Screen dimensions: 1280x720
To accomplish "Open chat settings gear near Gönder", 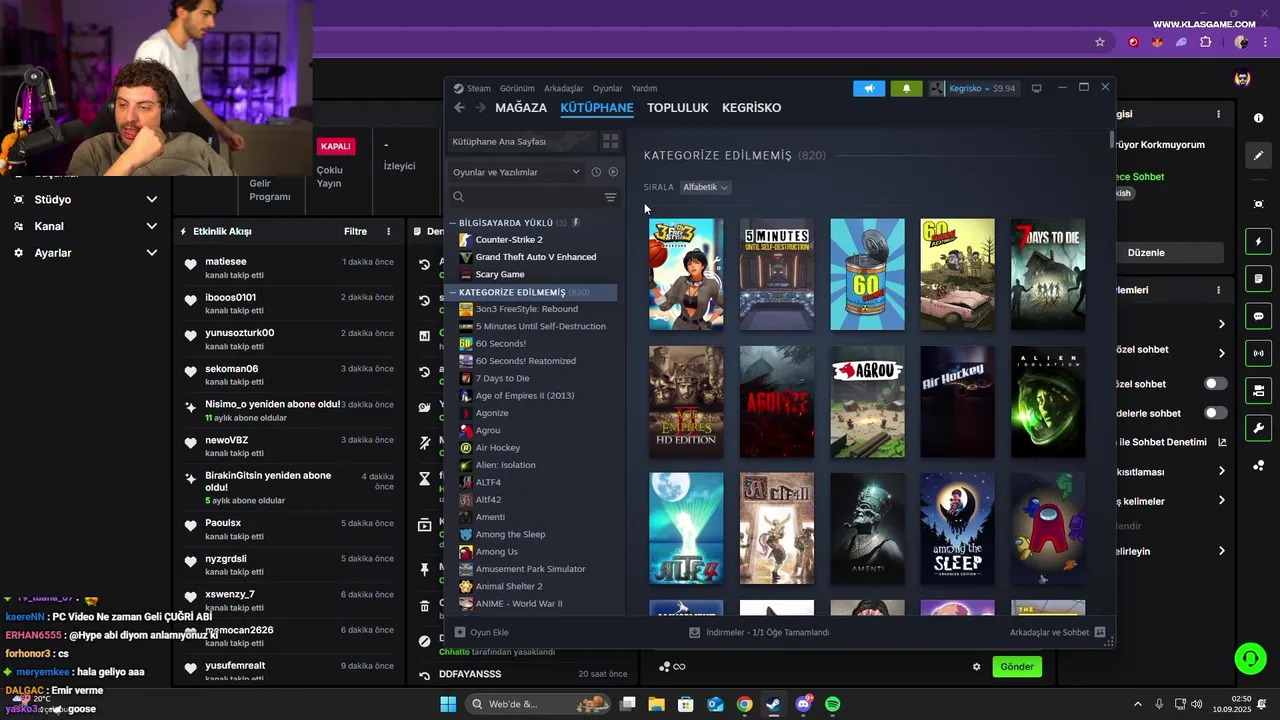I will pyautogui.click(x=977, y=667).
